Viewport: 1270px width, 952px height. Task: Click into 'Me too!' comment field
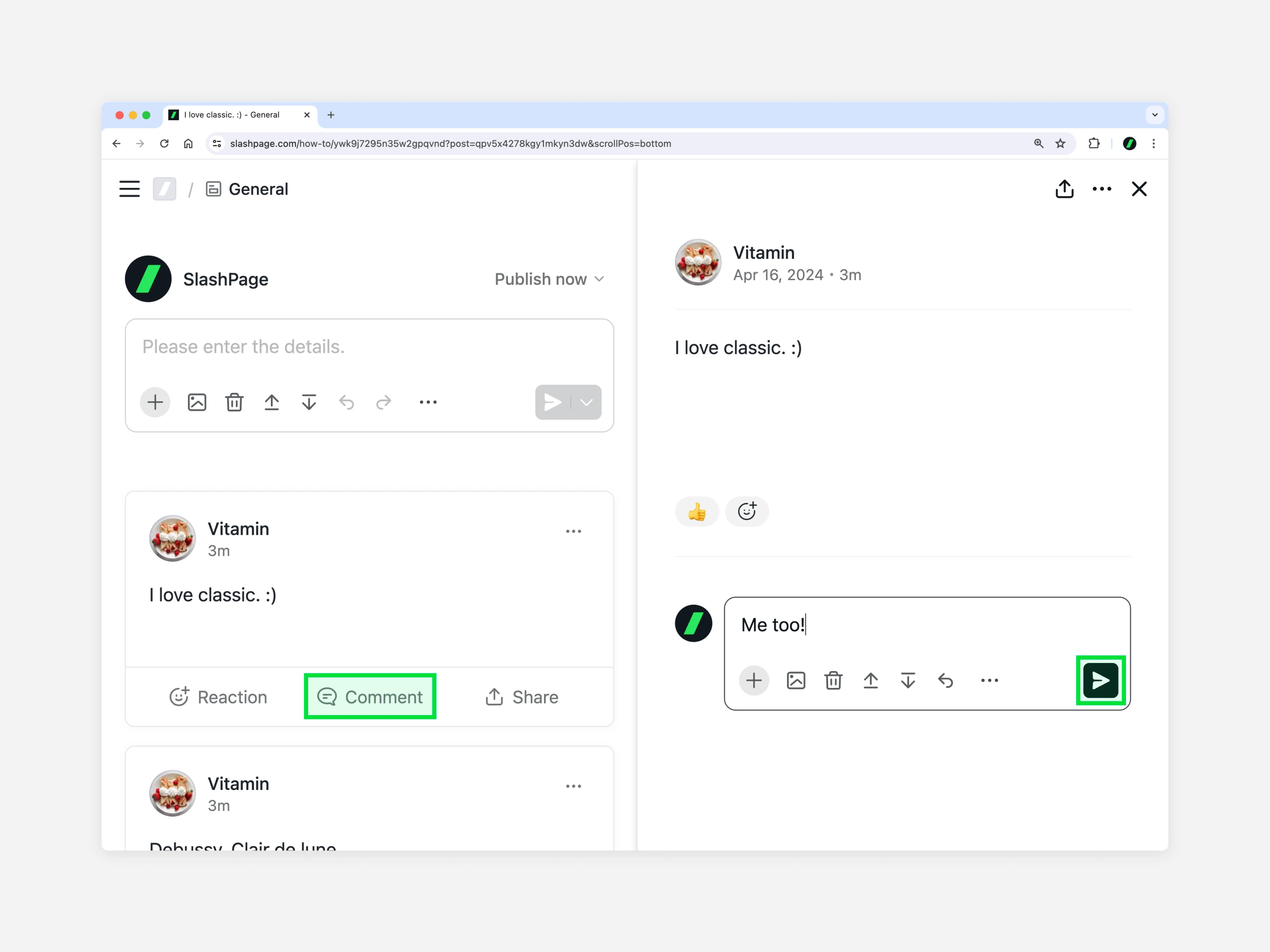click(927, 625)
